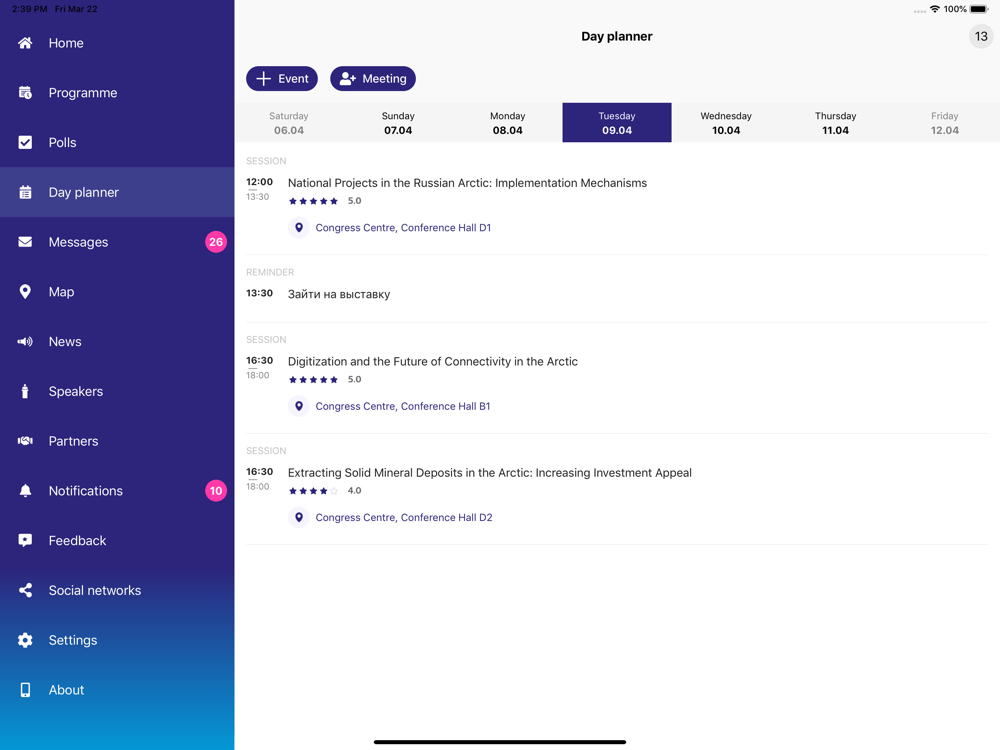Open Partners handshake icon
The height and width of the screenshot is (750, 1000).
click(25, 441)
